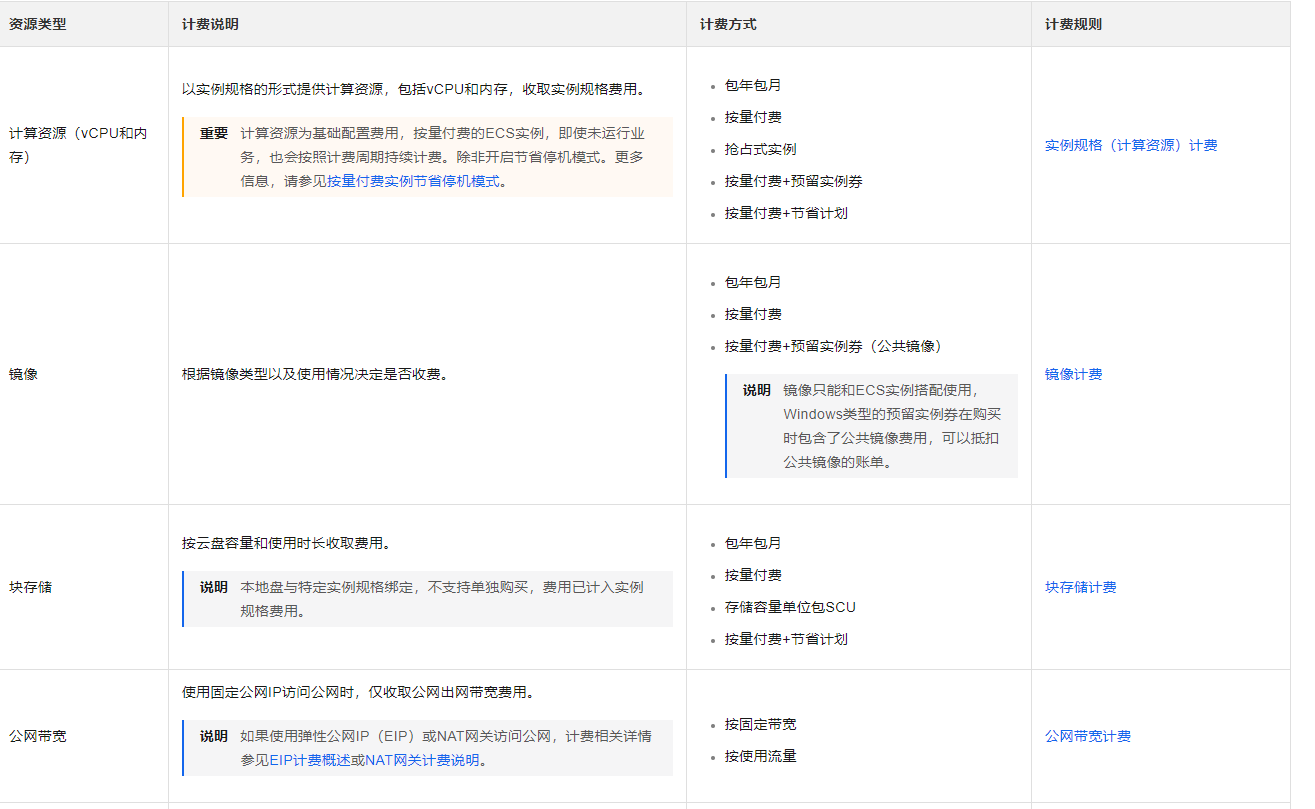Click the 说明 label in the 块存储 note

pyautogui.click(x=213, y=587)
